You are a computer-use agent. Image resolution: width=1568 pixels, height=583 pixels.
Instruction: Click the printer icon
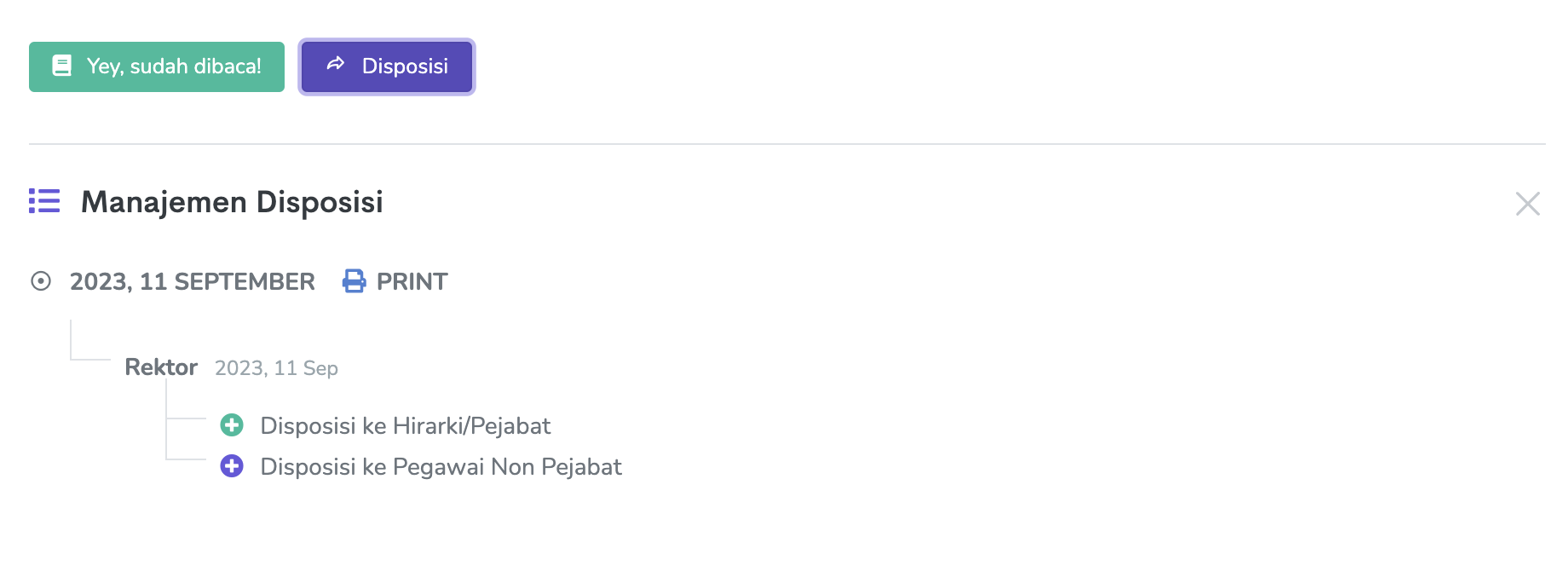click(354, 281)
